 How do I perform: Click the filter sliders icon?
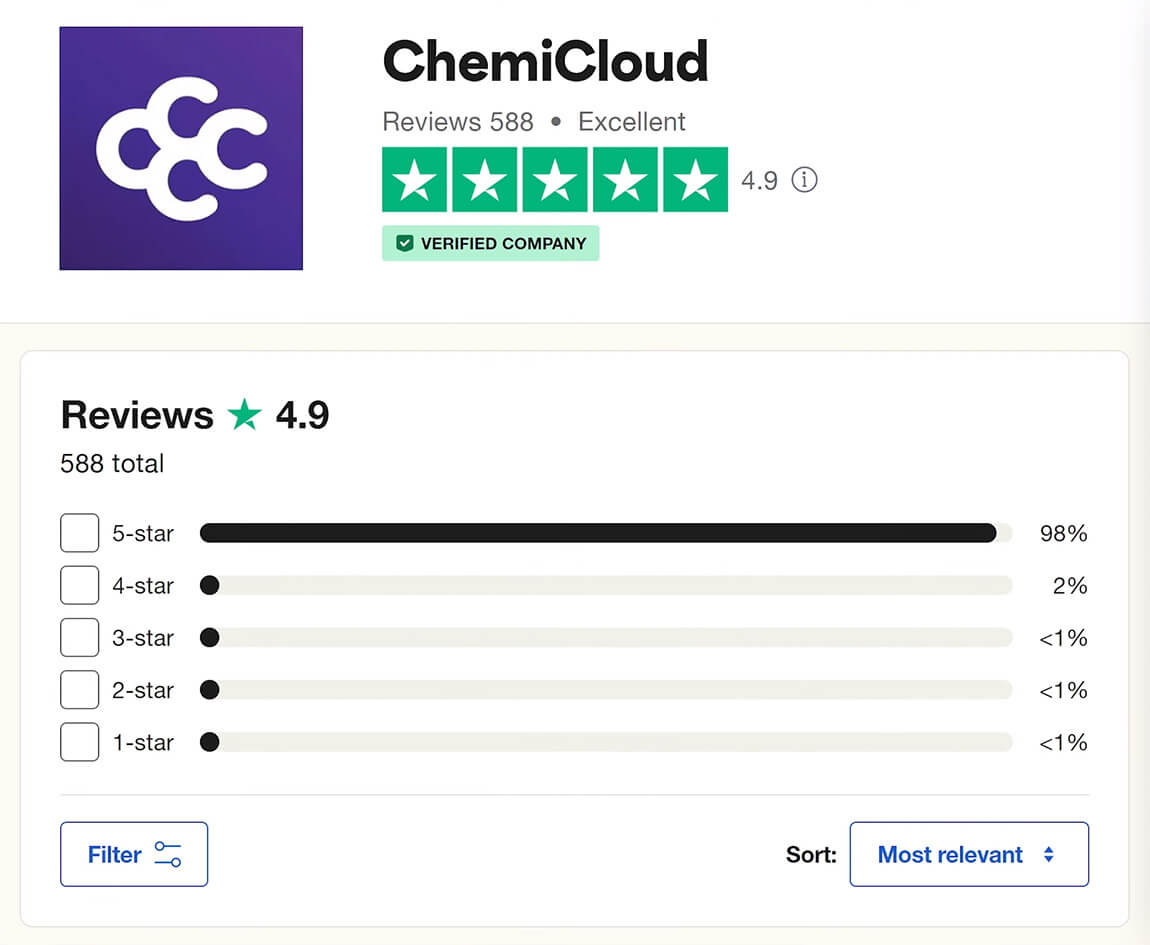pos(168,854)
